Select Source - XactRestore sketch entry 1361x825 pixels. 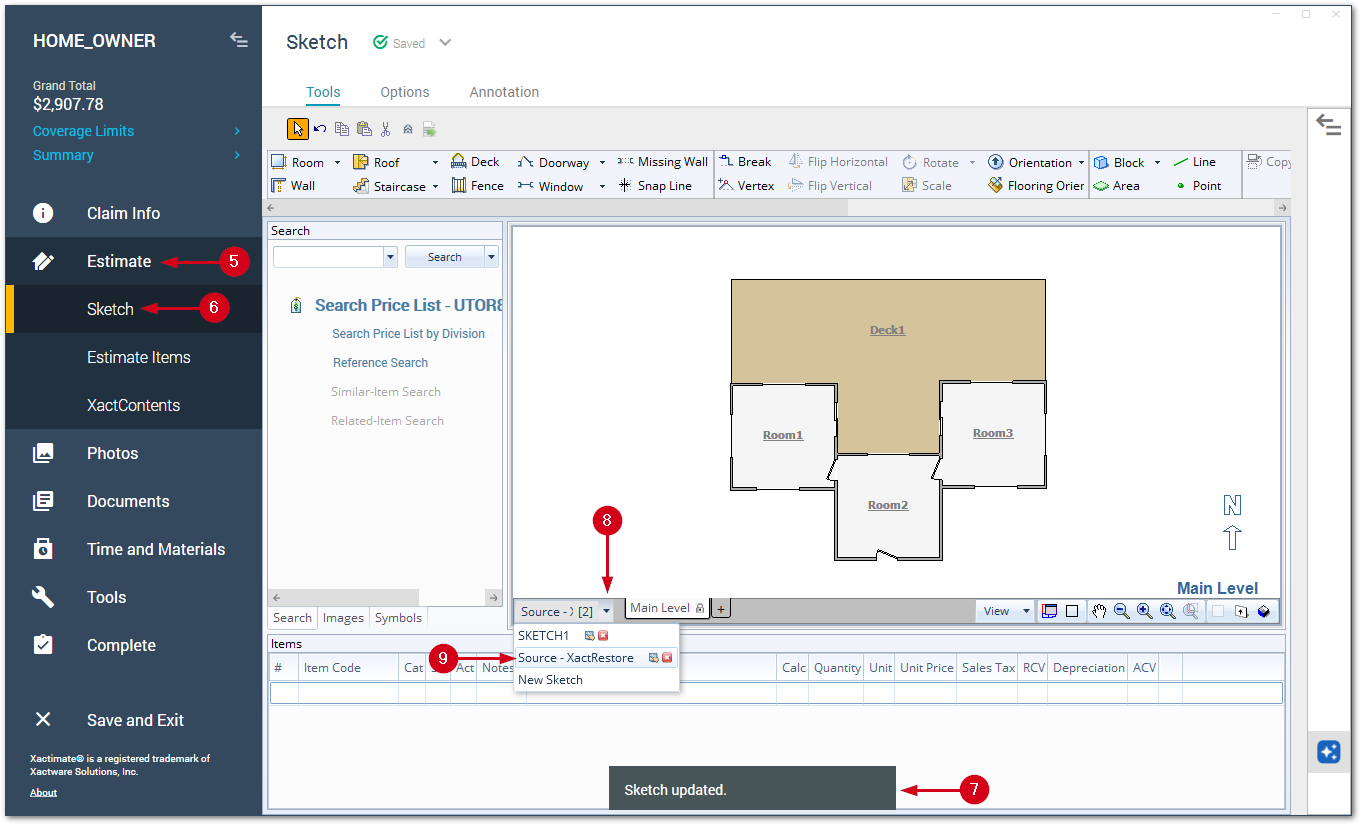[576, 658]
